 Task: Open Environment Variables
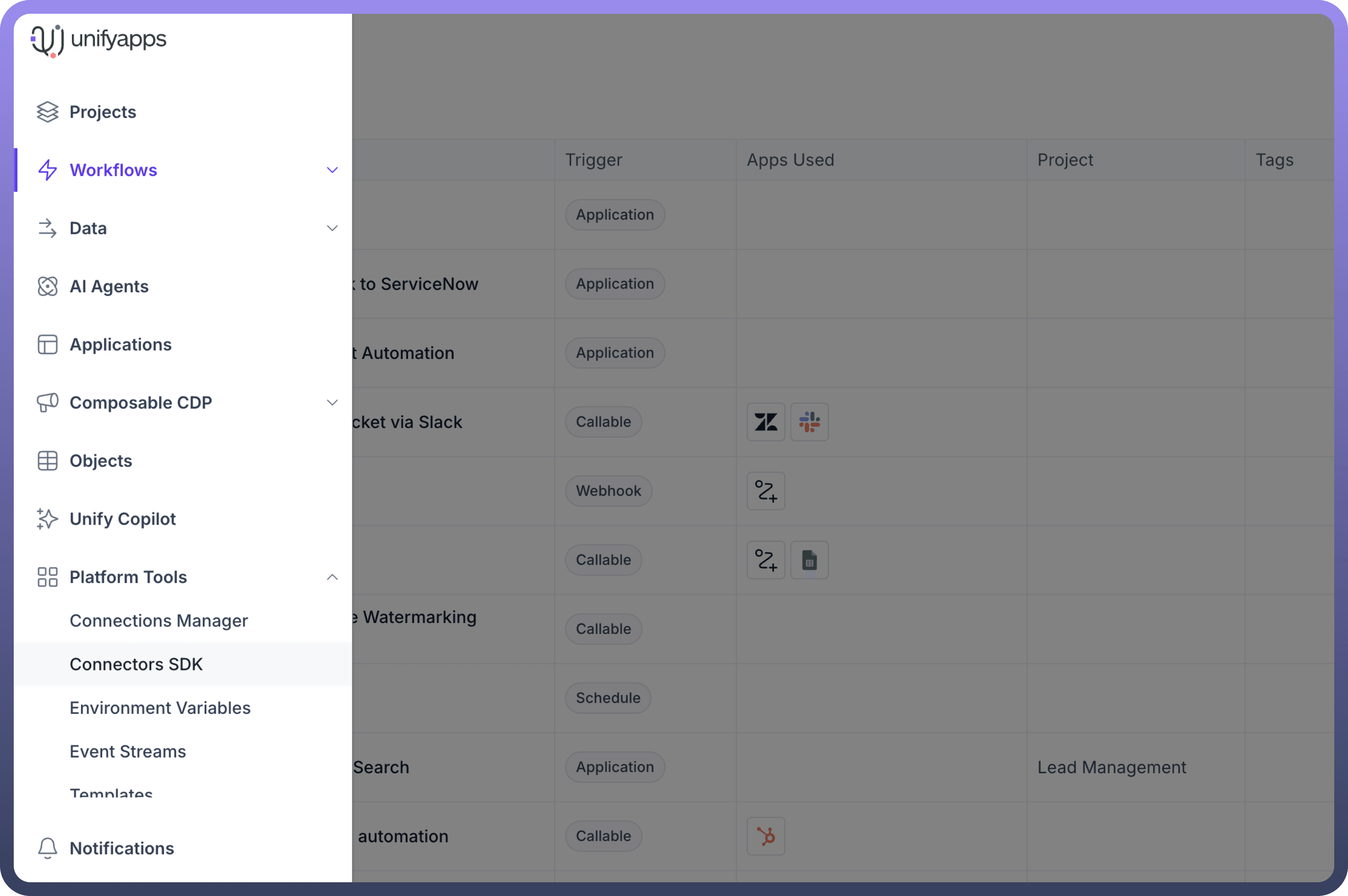pos(160,708)
